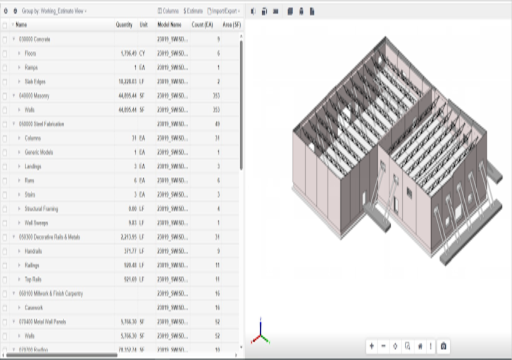The width and height of the screenshot is (512, 360).
Task: Check the 040000 Masonry row checkbox
Action: pyautogui.click(x=5, y=96)
